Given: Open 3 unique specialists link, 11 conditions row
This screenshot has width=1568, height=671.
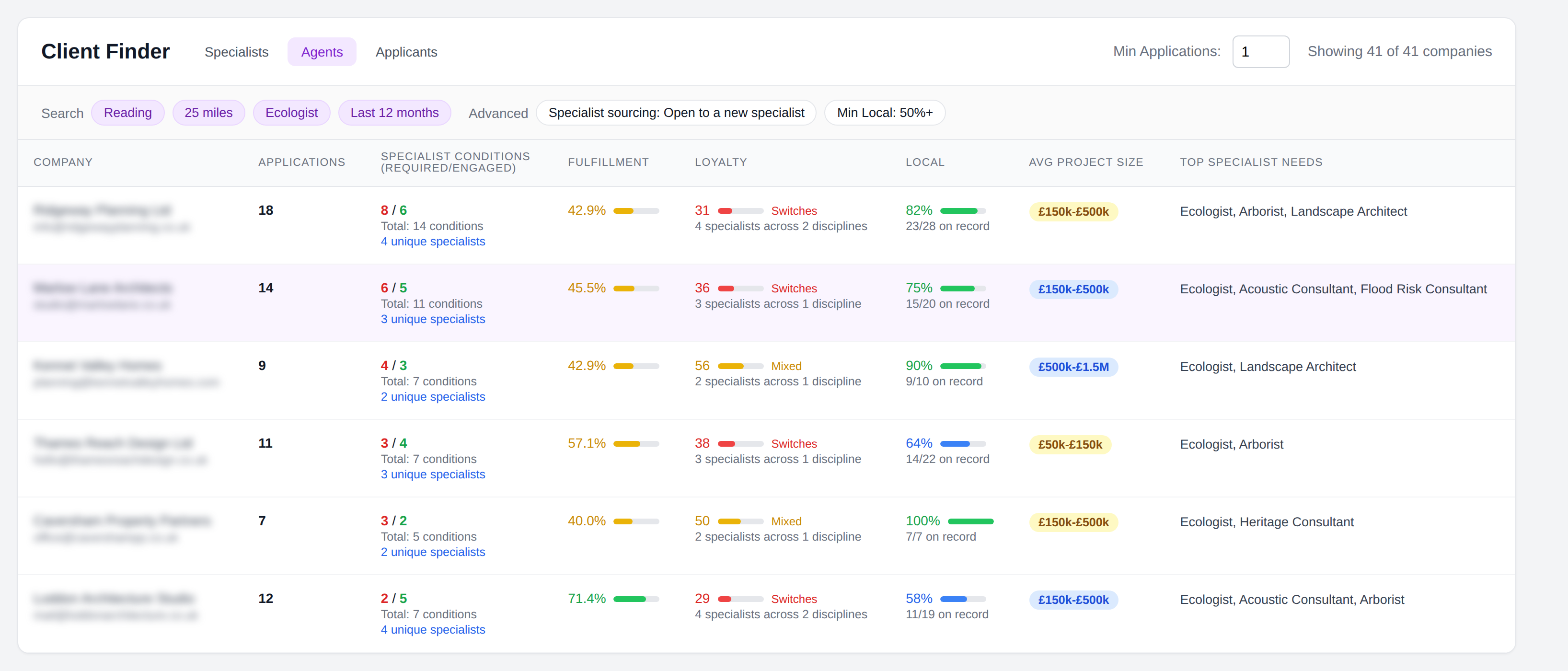Looking at the screenshot, I should [433, 319].
